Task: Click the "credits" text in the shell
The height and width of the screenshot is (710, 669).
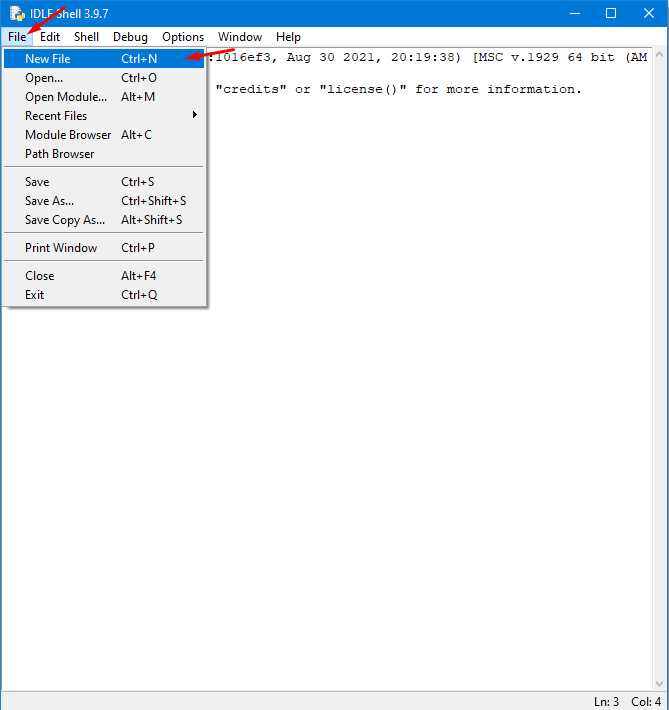Action: pyautogui.click(x=251, y=89)
